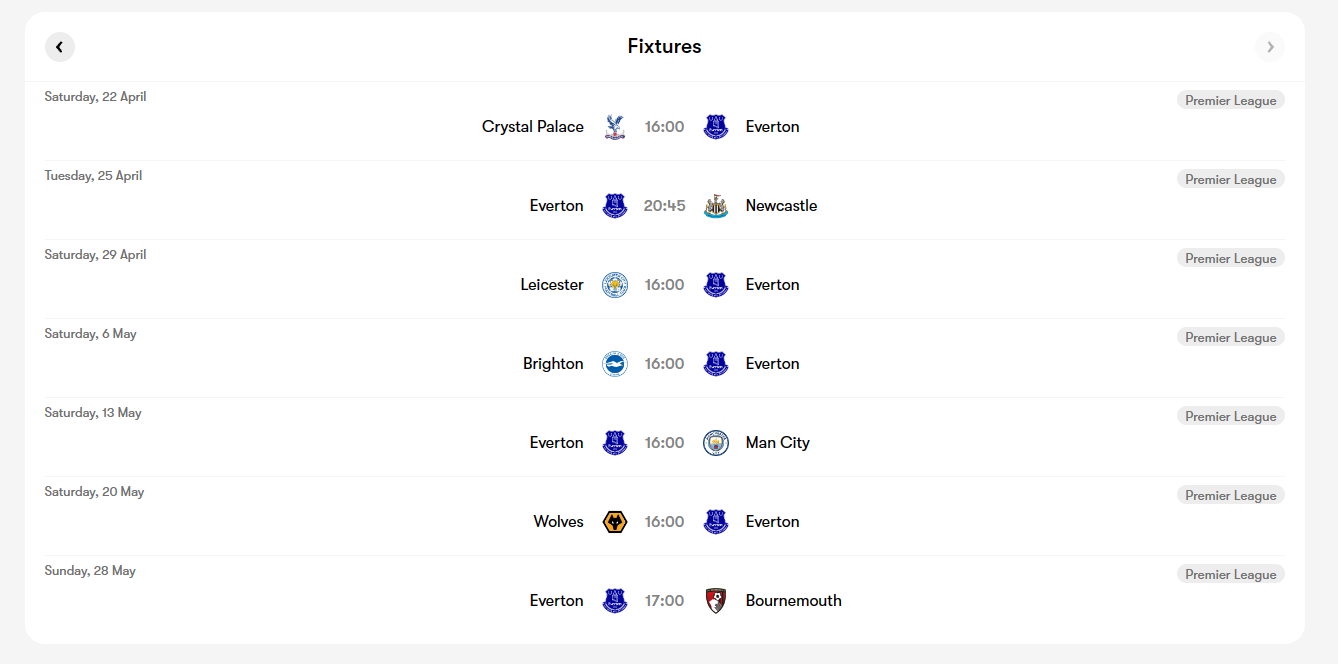Click the Newcastle club crest
1338x664 pixels.
click(x=715, y=206)
